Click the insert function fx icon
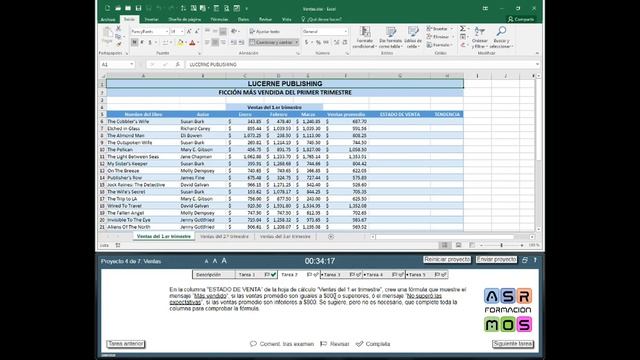The image size is (640, 360). pos(178,64)
